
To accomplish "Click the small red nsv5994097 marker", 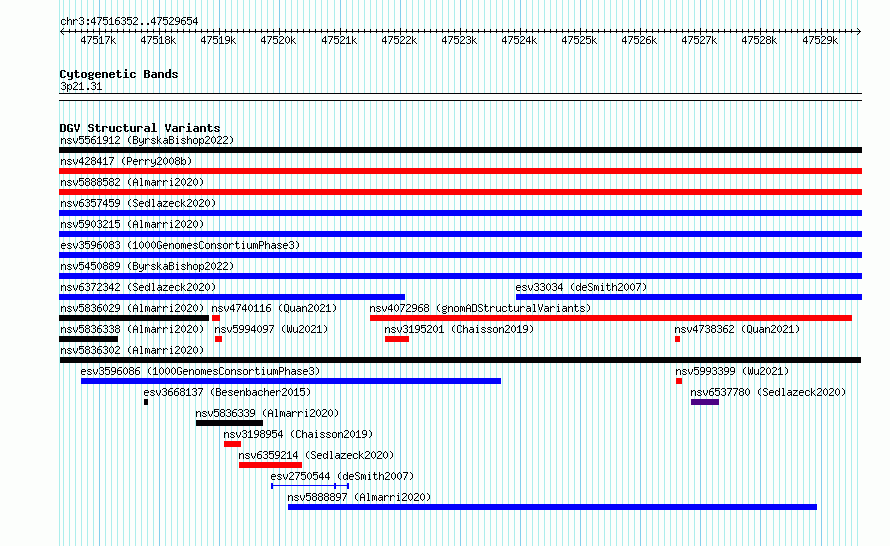I will 219,339.
